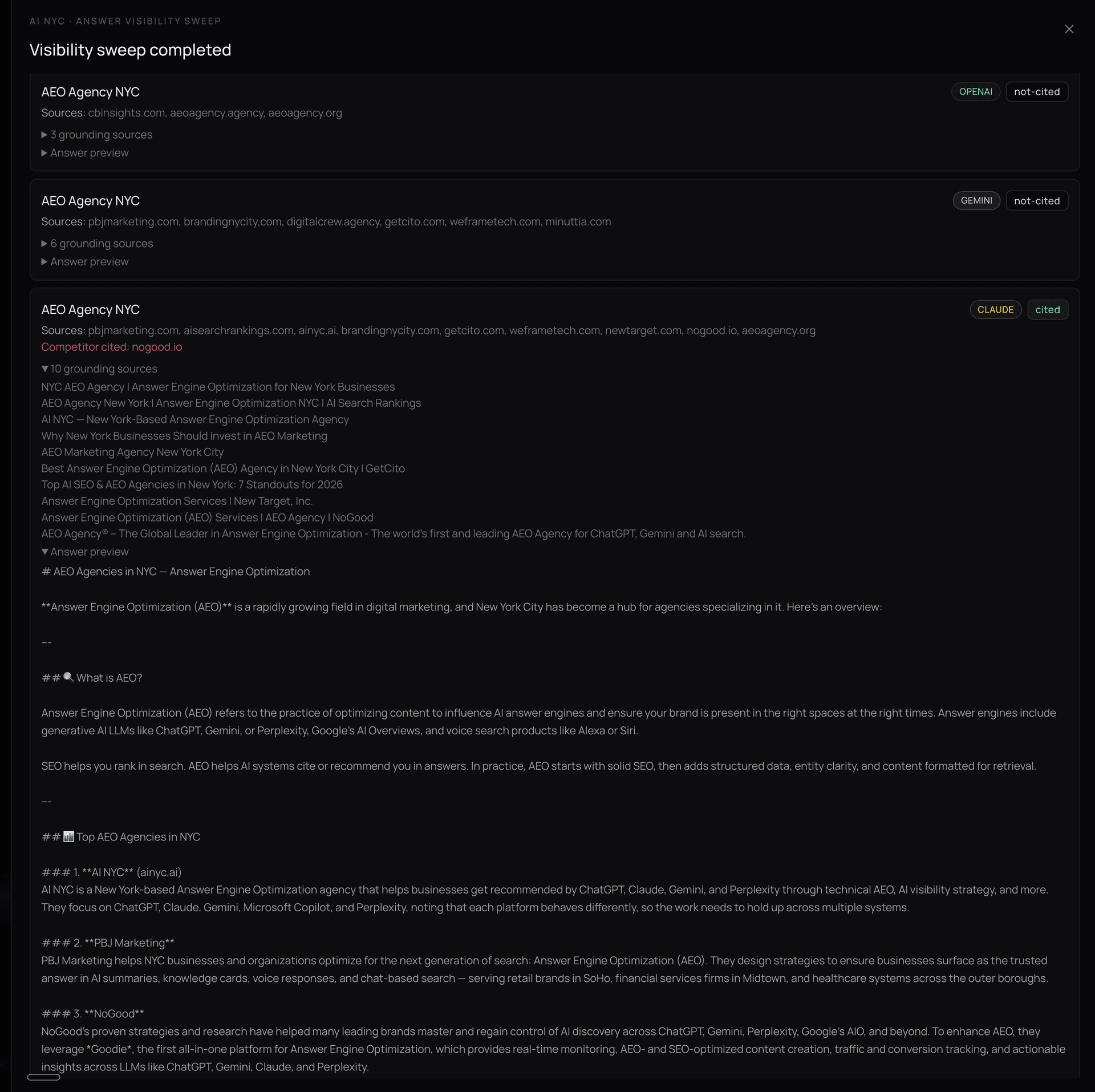
Task: Open the New Target AEO Services source
Action: point(177,501)
